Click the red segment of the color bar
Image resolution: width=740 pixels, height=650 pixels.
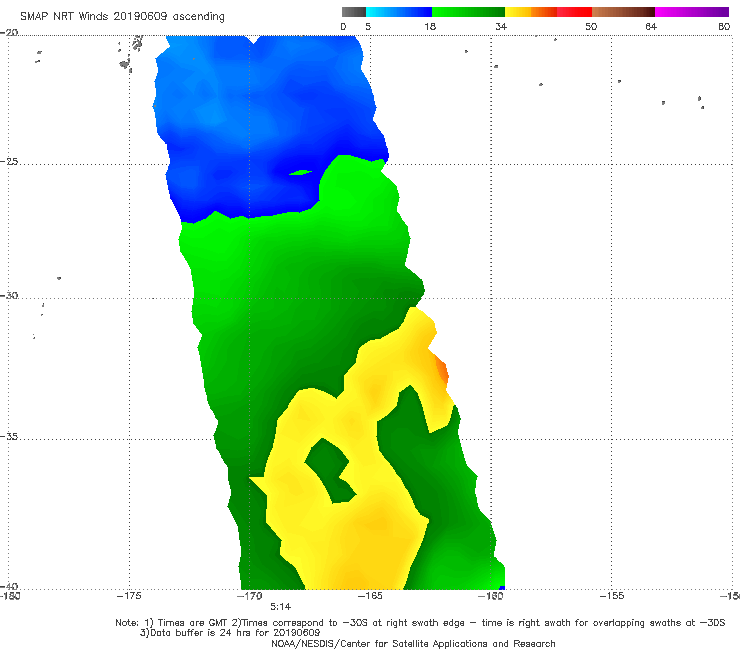tap(574, 12)
